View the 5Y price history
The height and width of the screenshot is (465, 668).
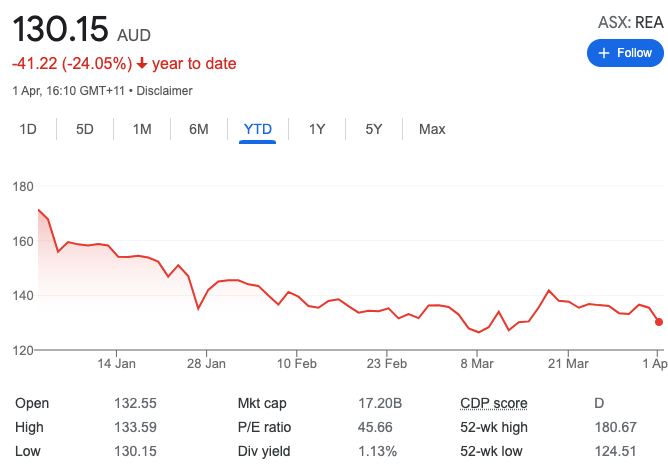pos(374,129)
